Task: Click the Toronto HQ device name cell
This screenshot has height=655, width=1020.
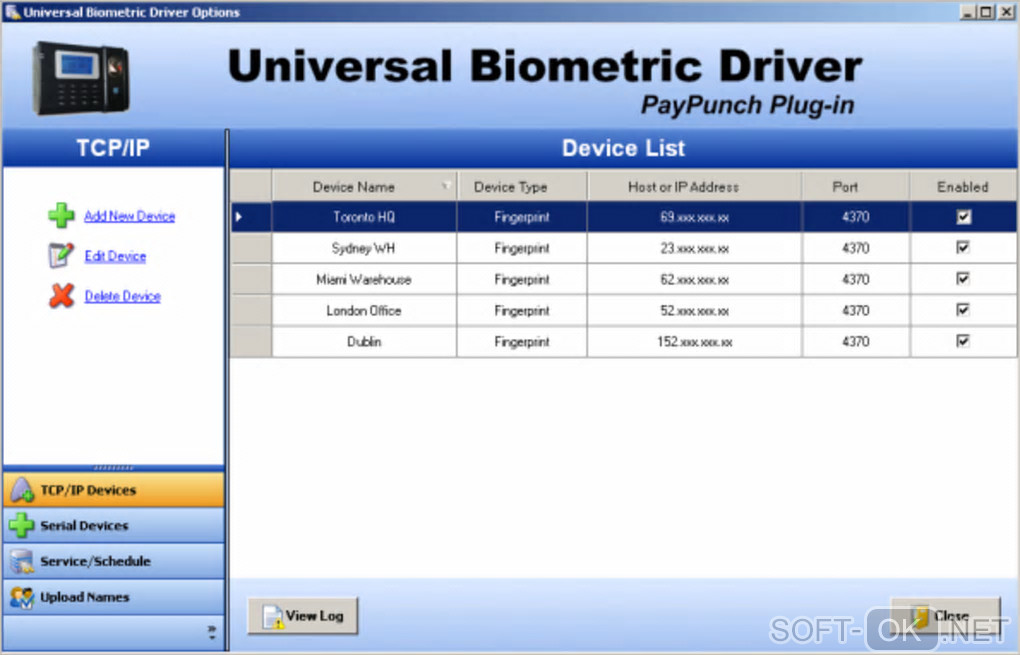Action: point(364,217)
